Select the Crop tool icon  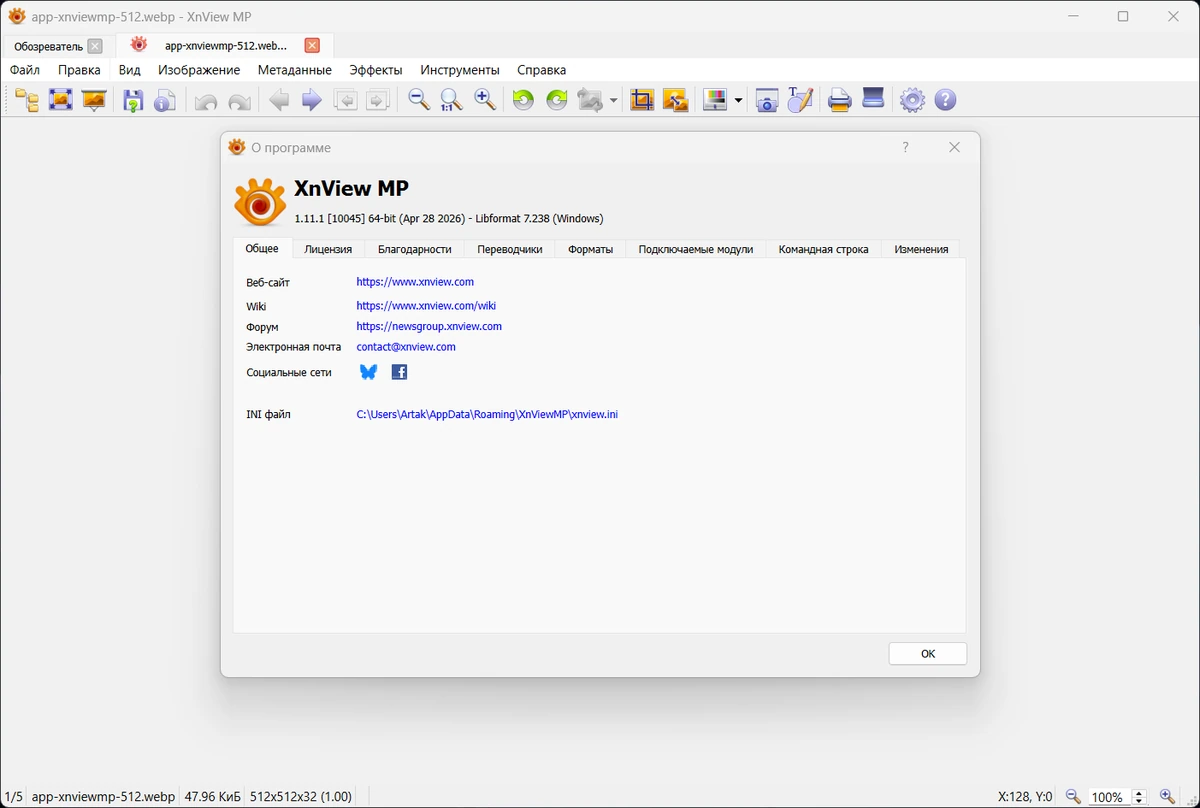pos(642,100)
